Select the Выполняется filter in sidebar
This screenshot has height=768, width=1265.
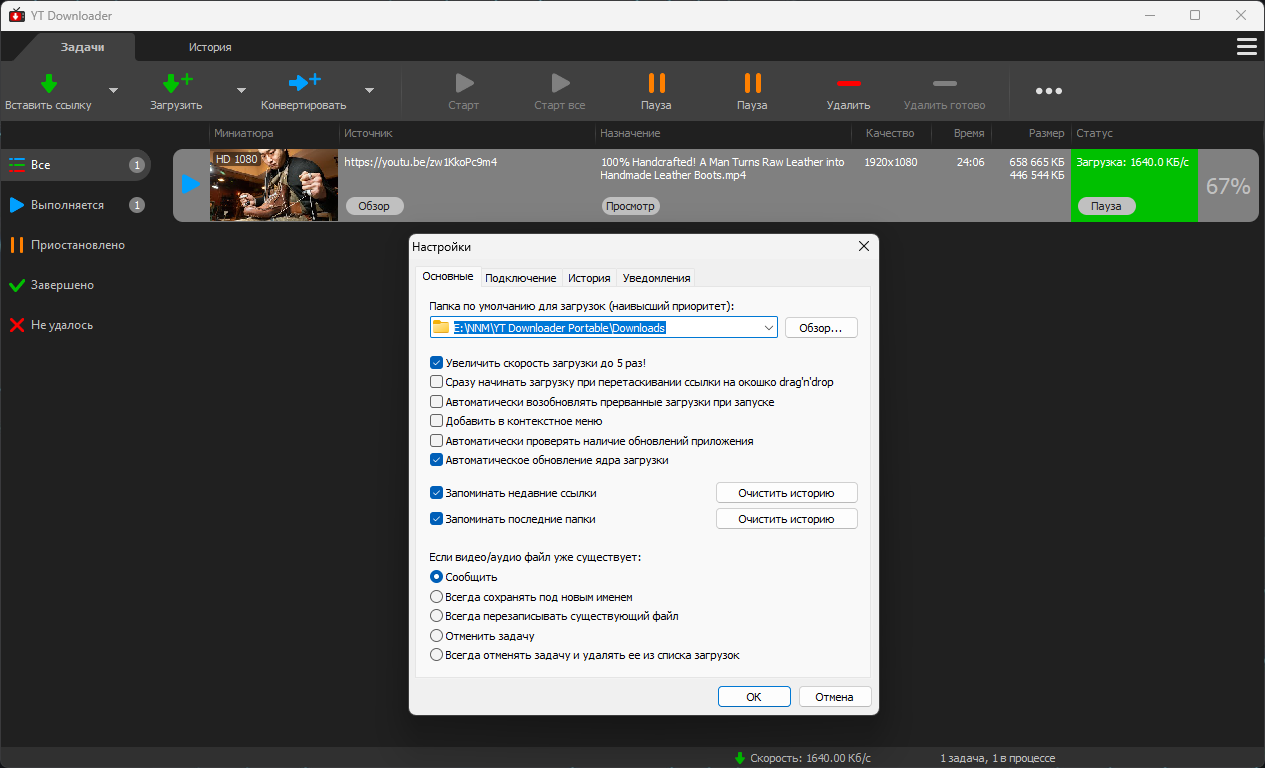[75, 205]
